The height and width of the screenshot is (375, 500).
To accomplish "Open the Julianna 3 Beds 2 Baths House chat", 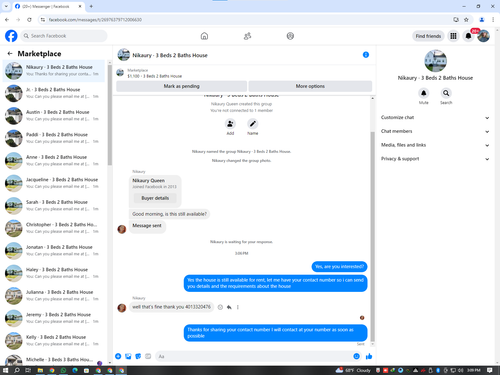I will (x=54, y=295).
